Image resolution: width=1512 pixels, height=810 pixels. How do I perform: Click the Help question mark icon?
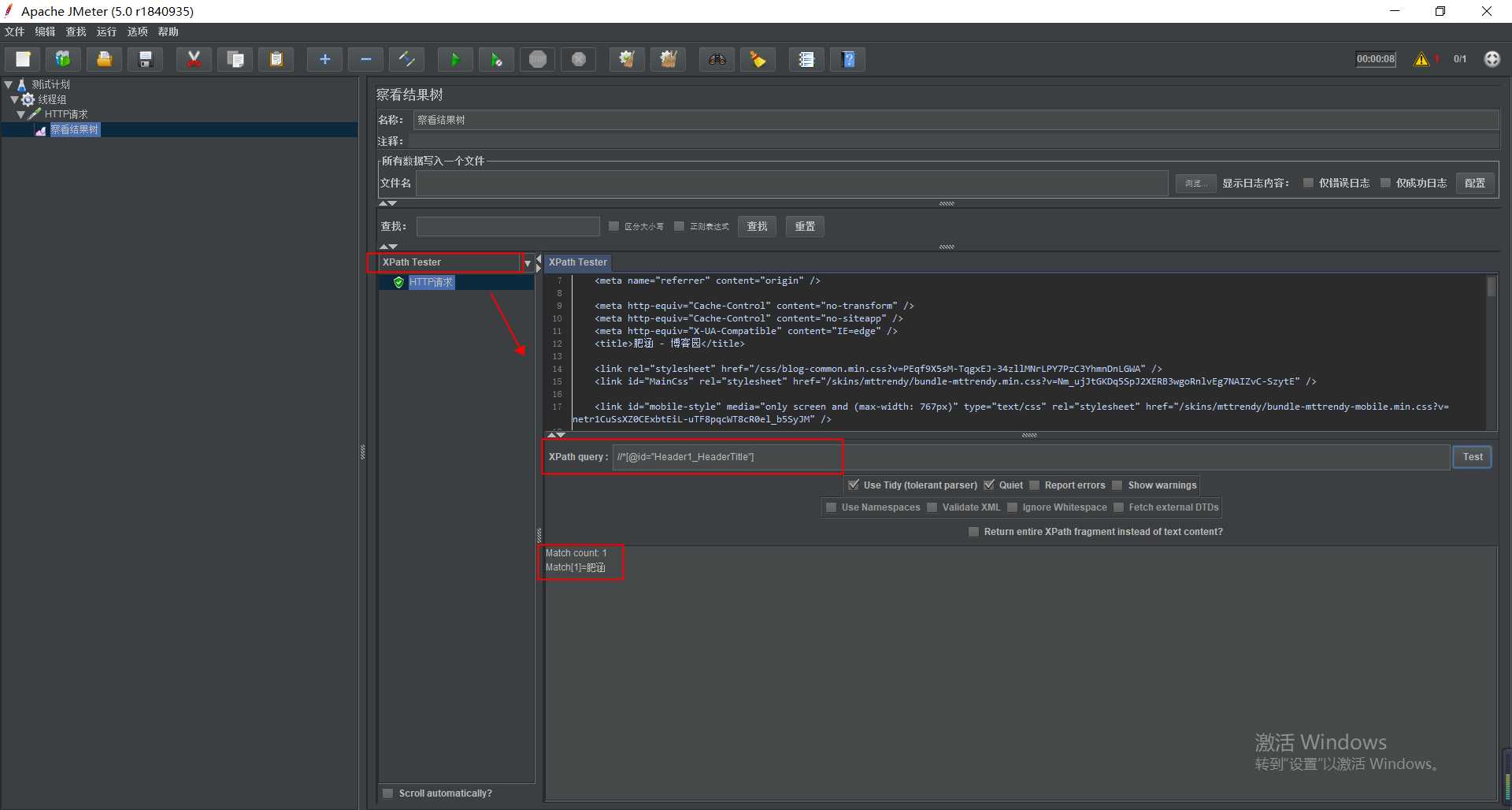848,59
